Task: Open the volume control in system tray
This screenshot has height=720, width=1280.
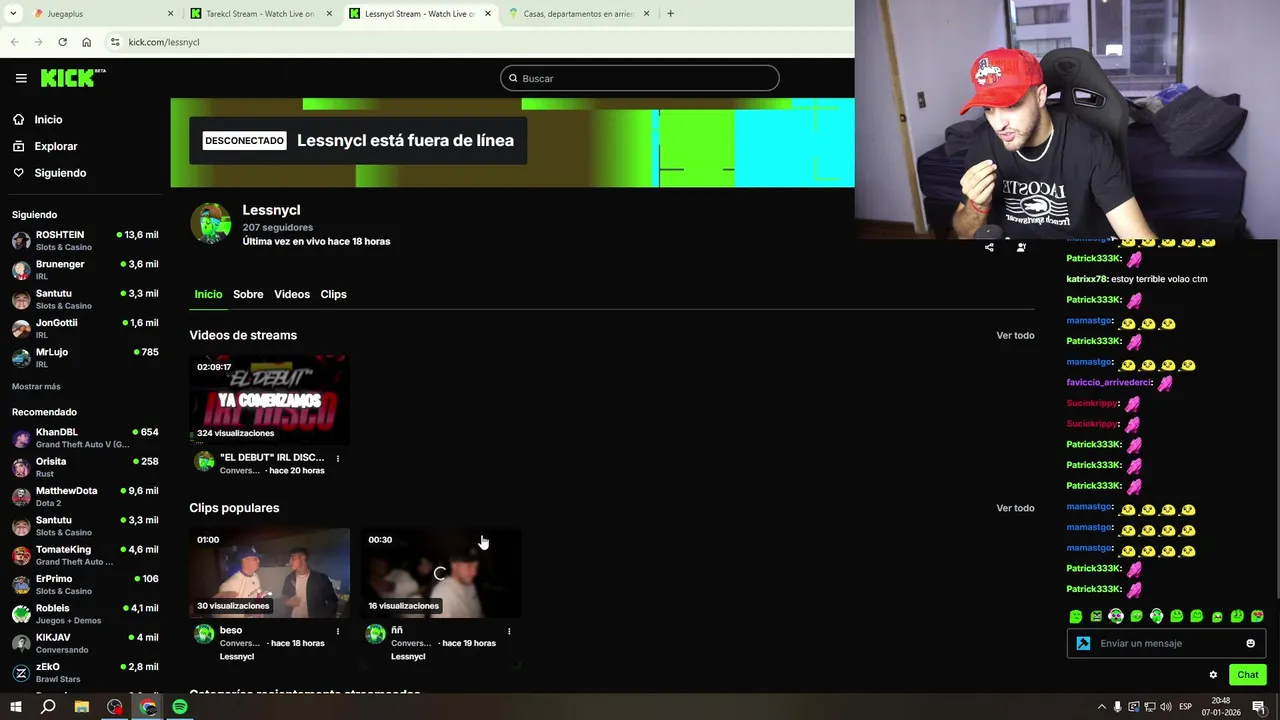Action: [x=1166, y=707]
